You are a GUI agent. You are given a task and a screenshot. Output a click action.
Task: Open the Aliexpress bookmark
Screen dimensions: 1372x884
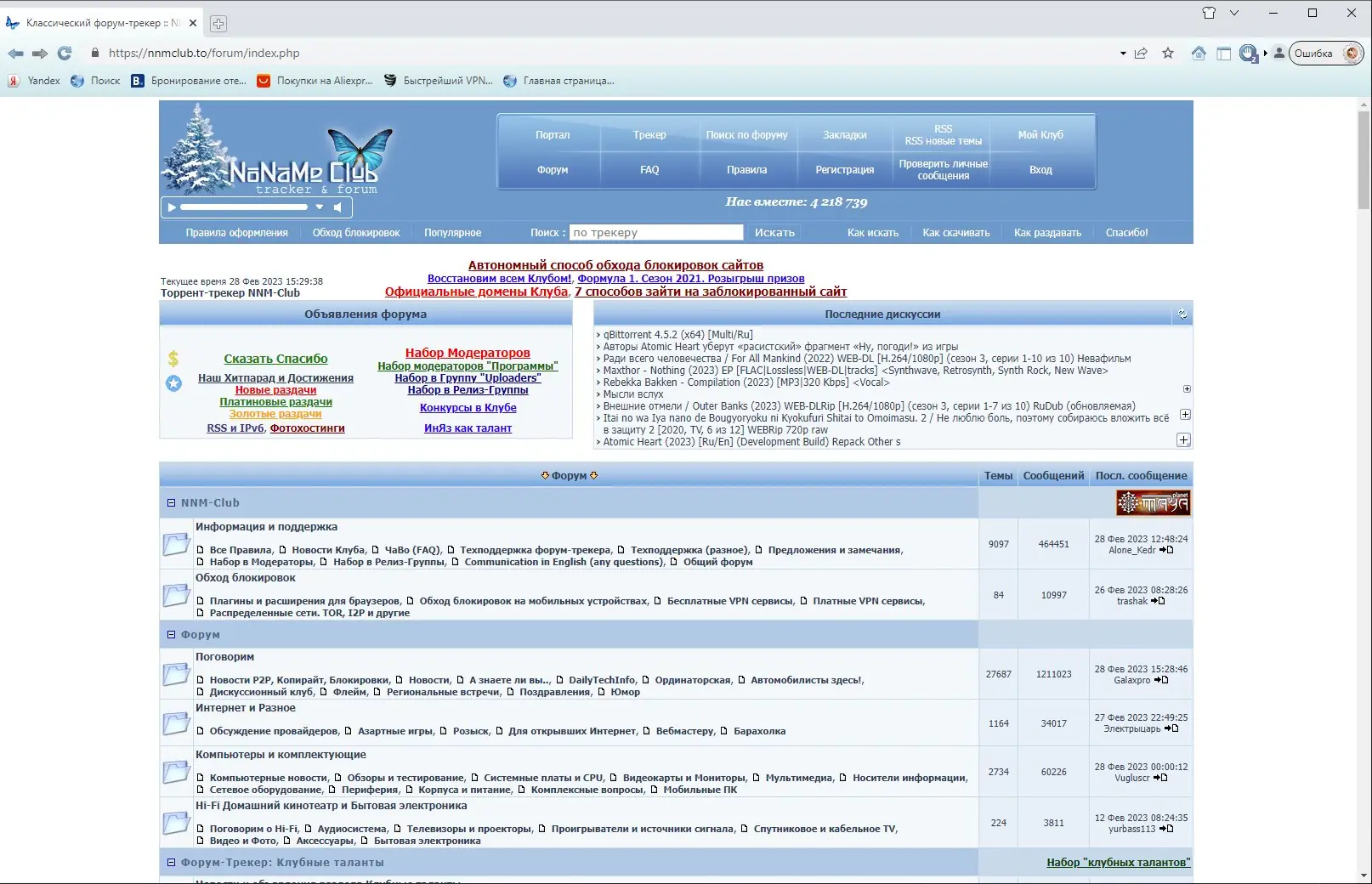click(315, 81)
